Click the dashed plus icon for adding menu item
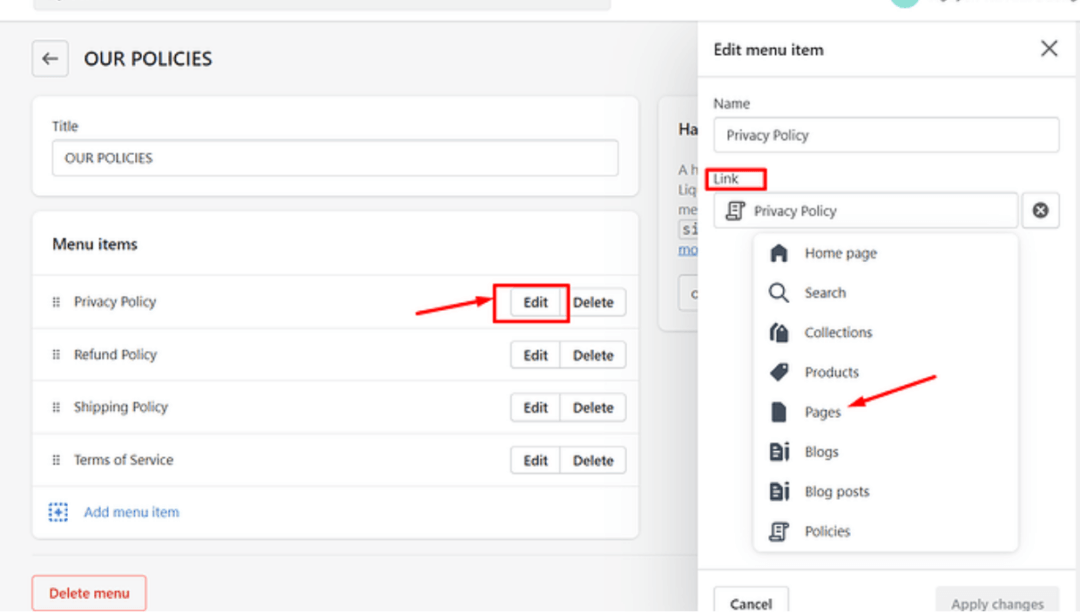 point(59,512)
